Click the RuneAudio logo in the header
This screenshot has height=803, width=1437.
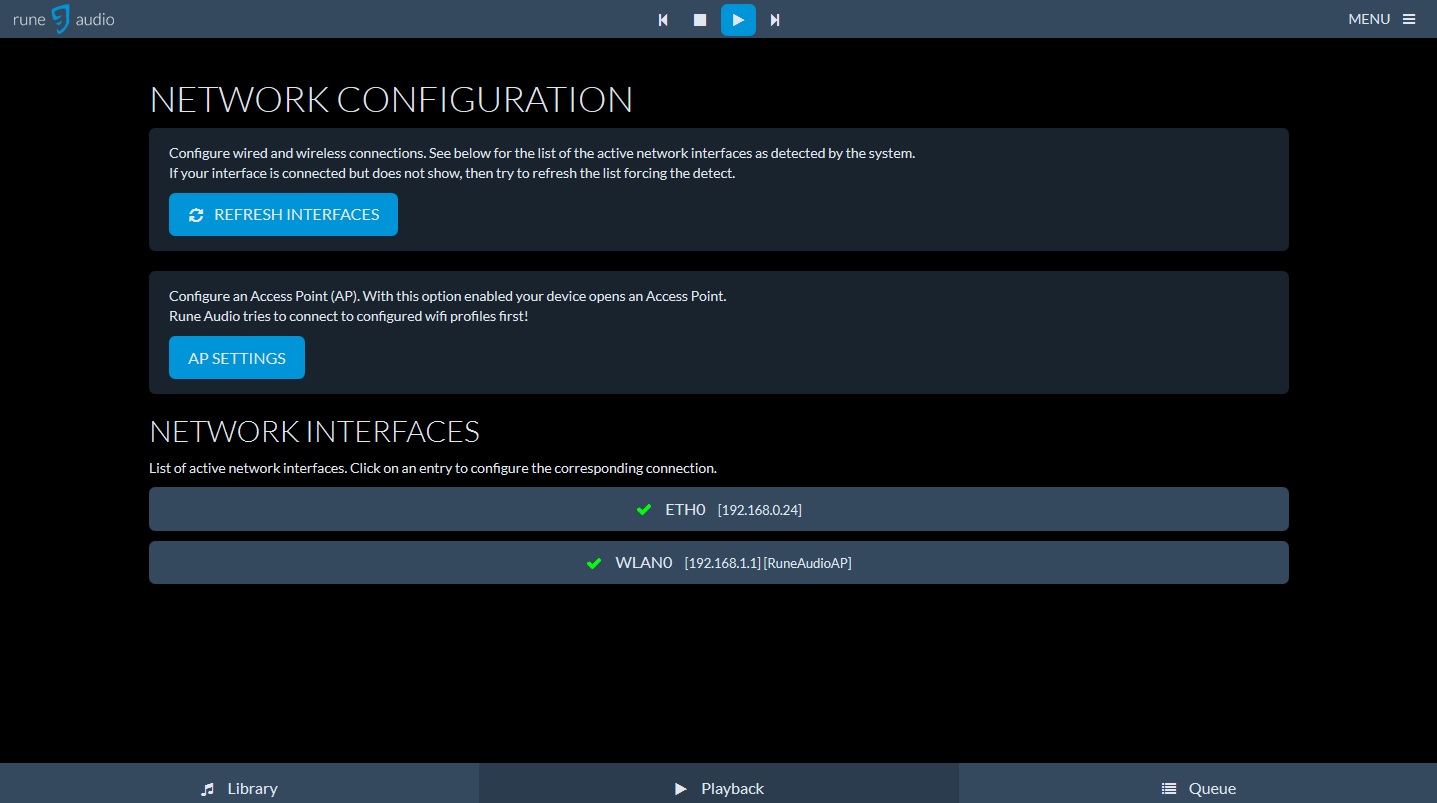coord(63,19)
